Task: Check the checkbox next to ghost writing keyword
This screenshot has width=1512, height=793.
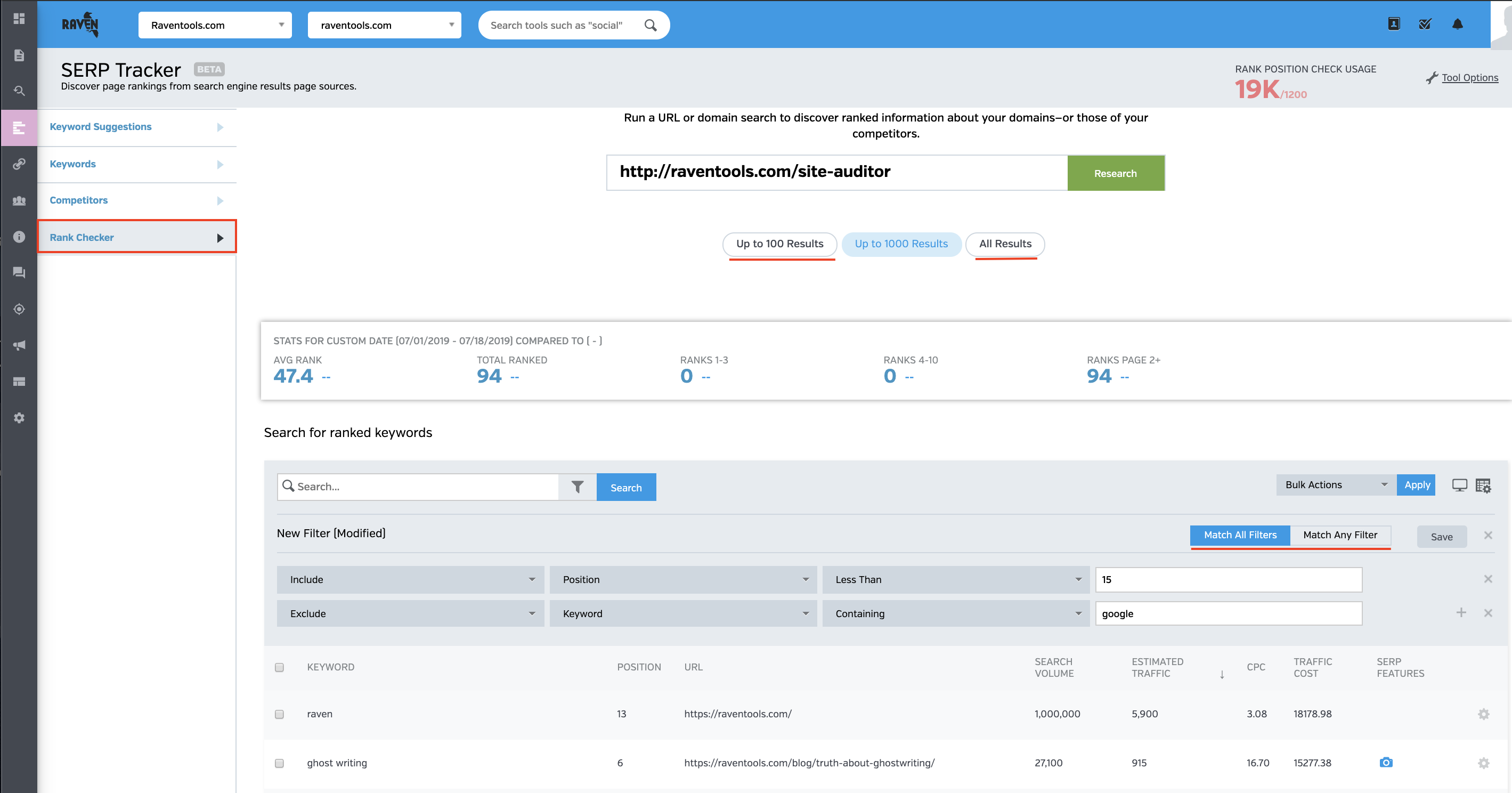Action: (279, 764)
